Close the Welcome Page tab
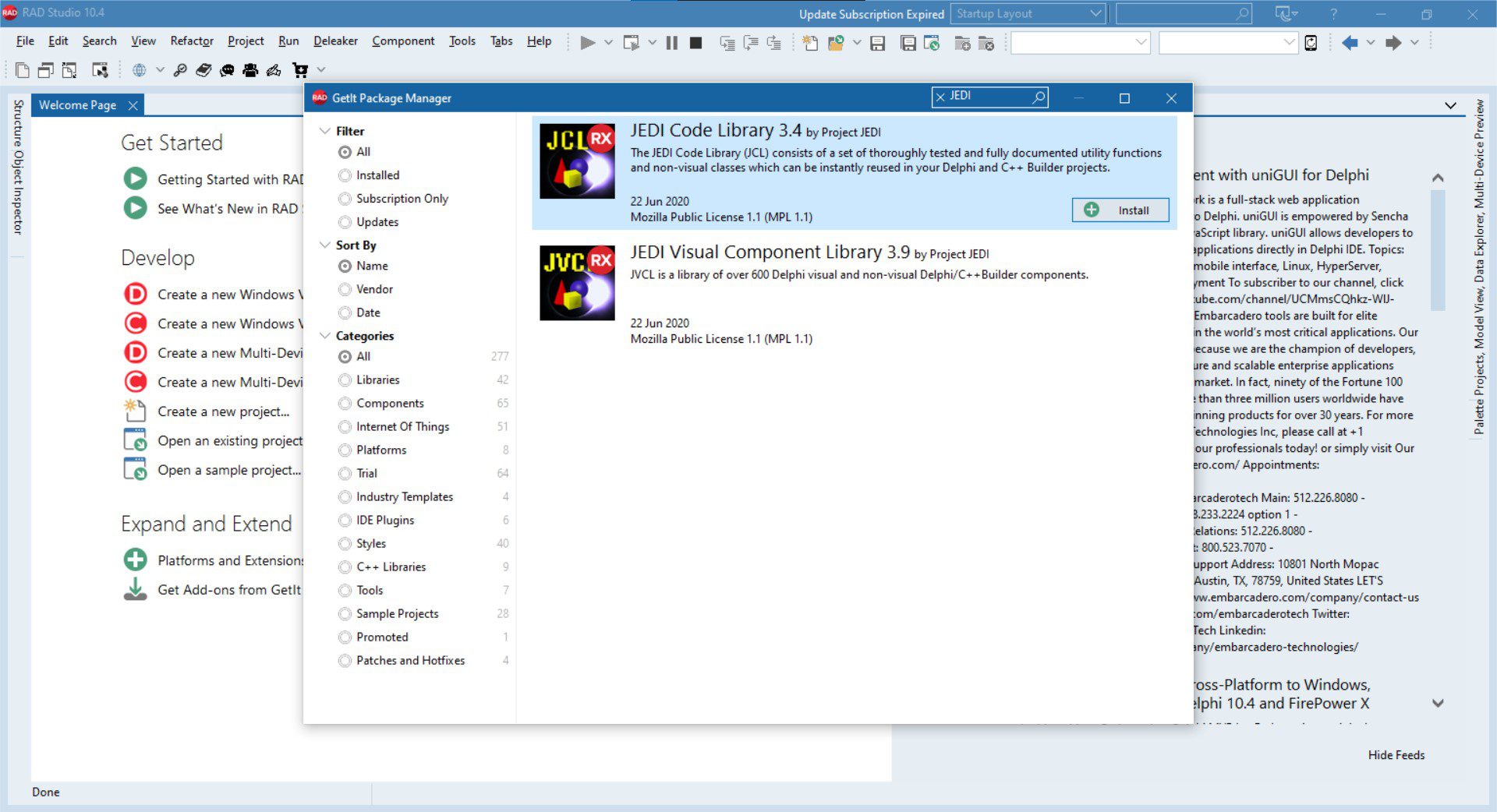1497x812 pixels. click(x=133, y=105)
